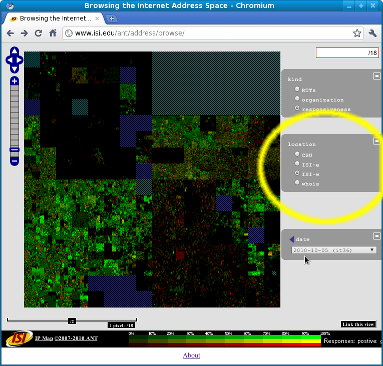This screenshot has width=383, height=366.
Task: Choose ISI-e location radio button
Action: pyautogui.click(x=297, y=164)
